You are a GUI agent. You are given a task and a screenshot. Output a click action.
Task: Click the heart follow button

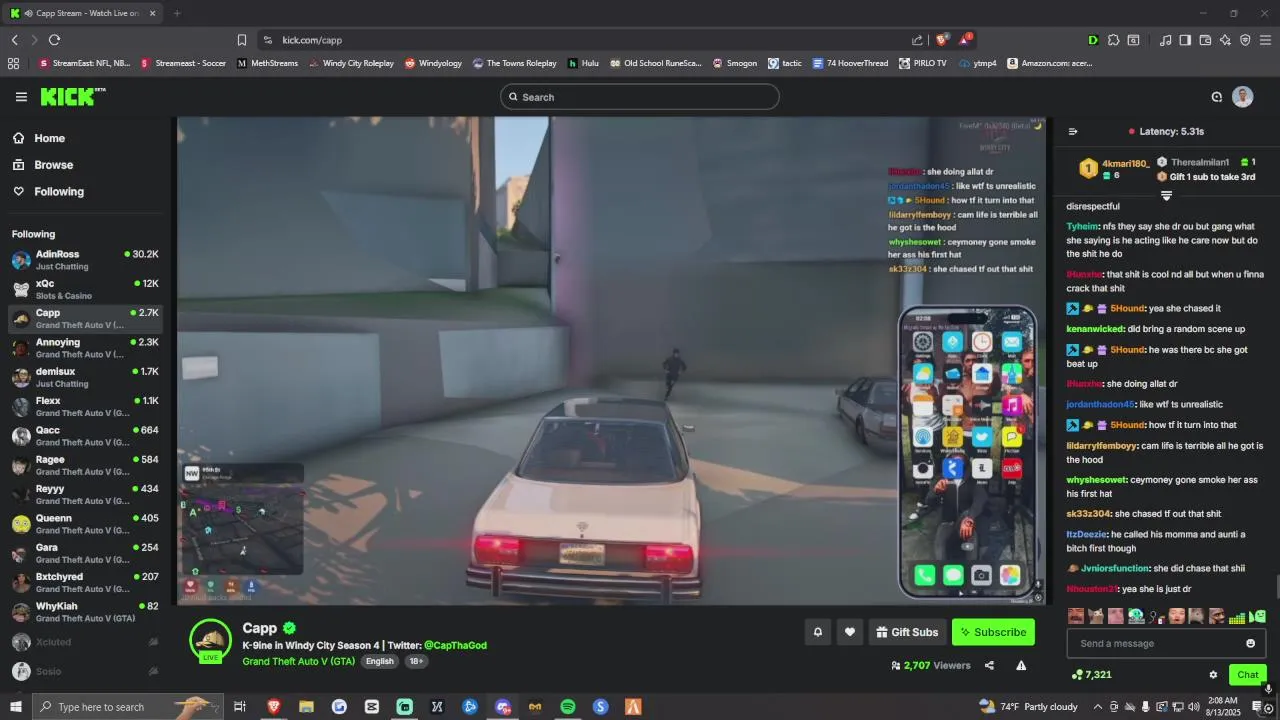[x=850, y=632]
